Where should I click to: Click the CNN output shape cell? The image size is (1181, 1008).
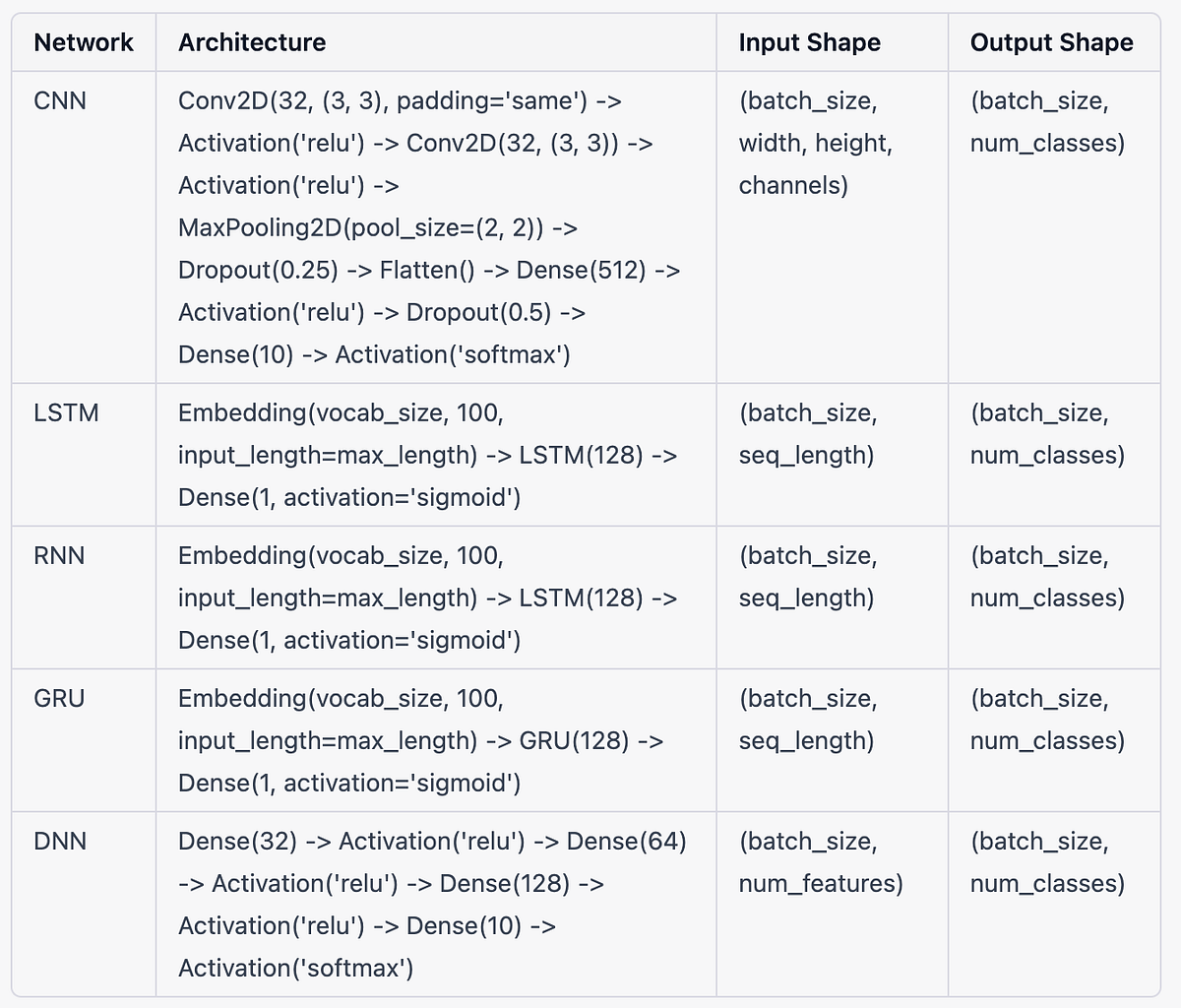(x=1047, y=121)
